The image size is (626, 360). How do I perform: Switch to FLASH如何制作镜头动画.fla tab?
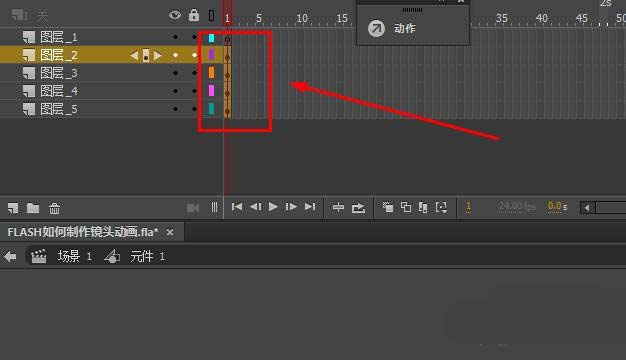click(83, 232)
